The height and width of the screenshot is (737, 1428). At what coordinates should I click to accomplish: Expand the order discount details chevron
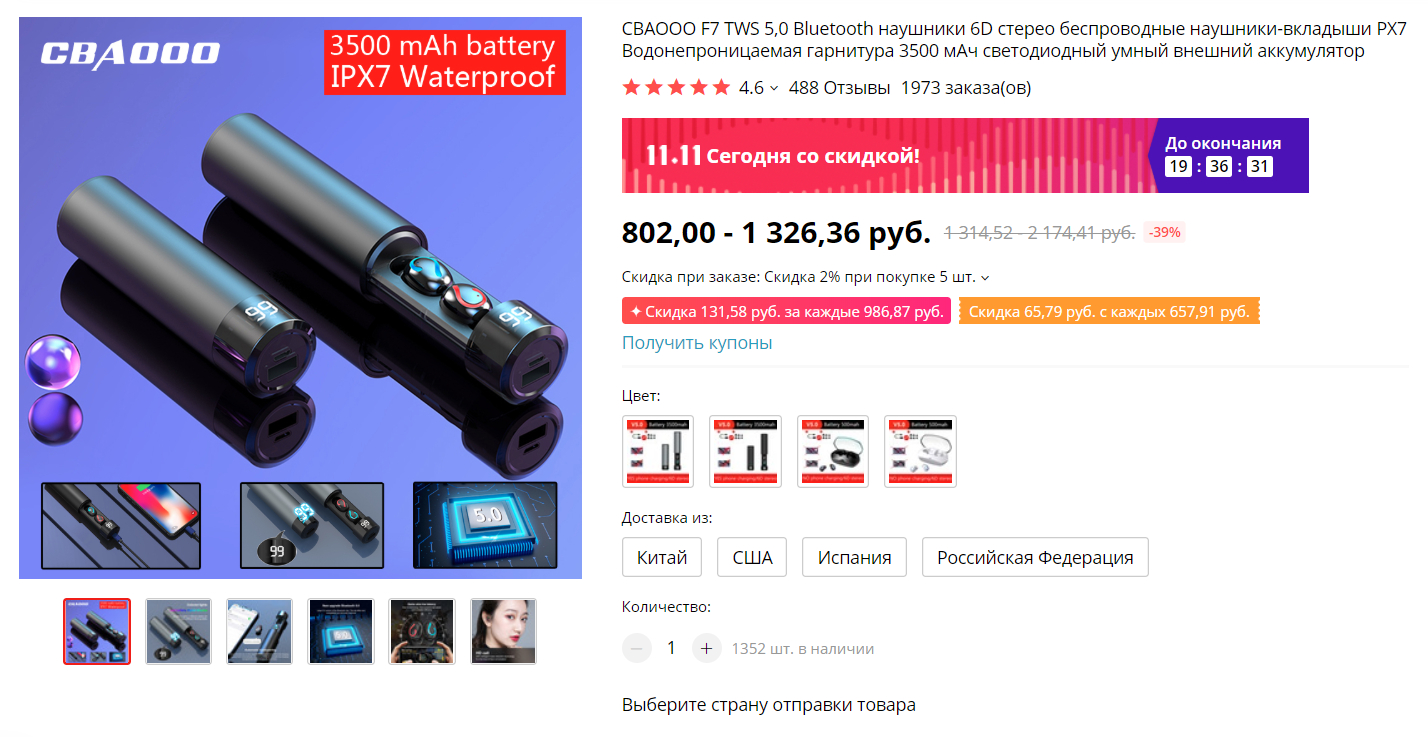985,277
